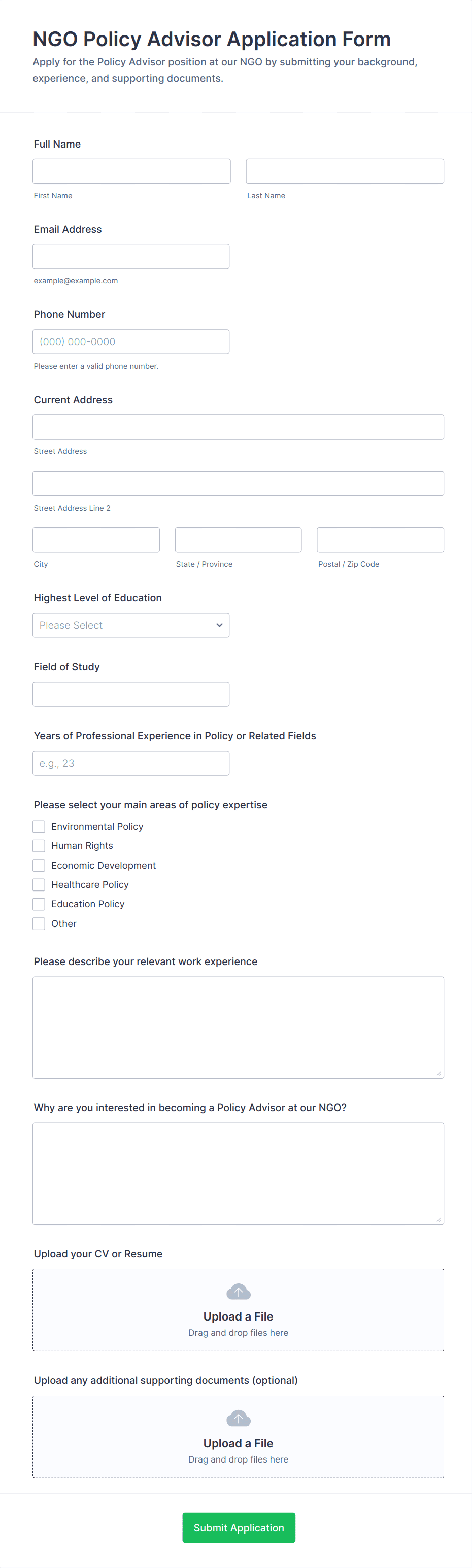
Task: Check the Other expertise option
Action: point(39,923)
